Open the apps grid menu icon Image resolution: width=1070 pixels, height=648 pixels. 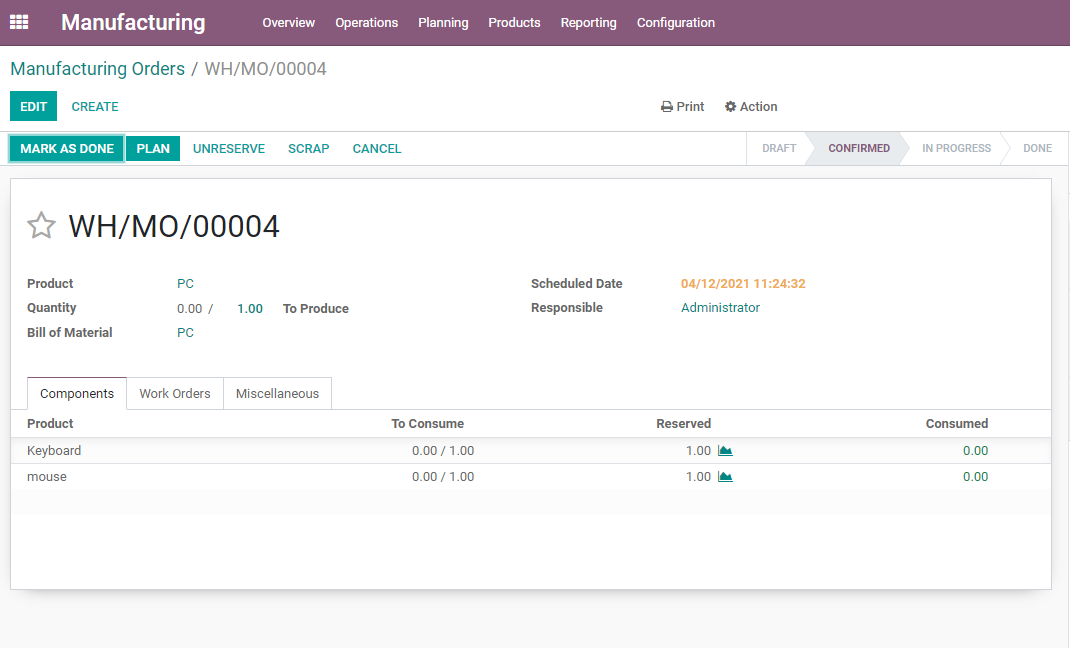coord(19,23)
